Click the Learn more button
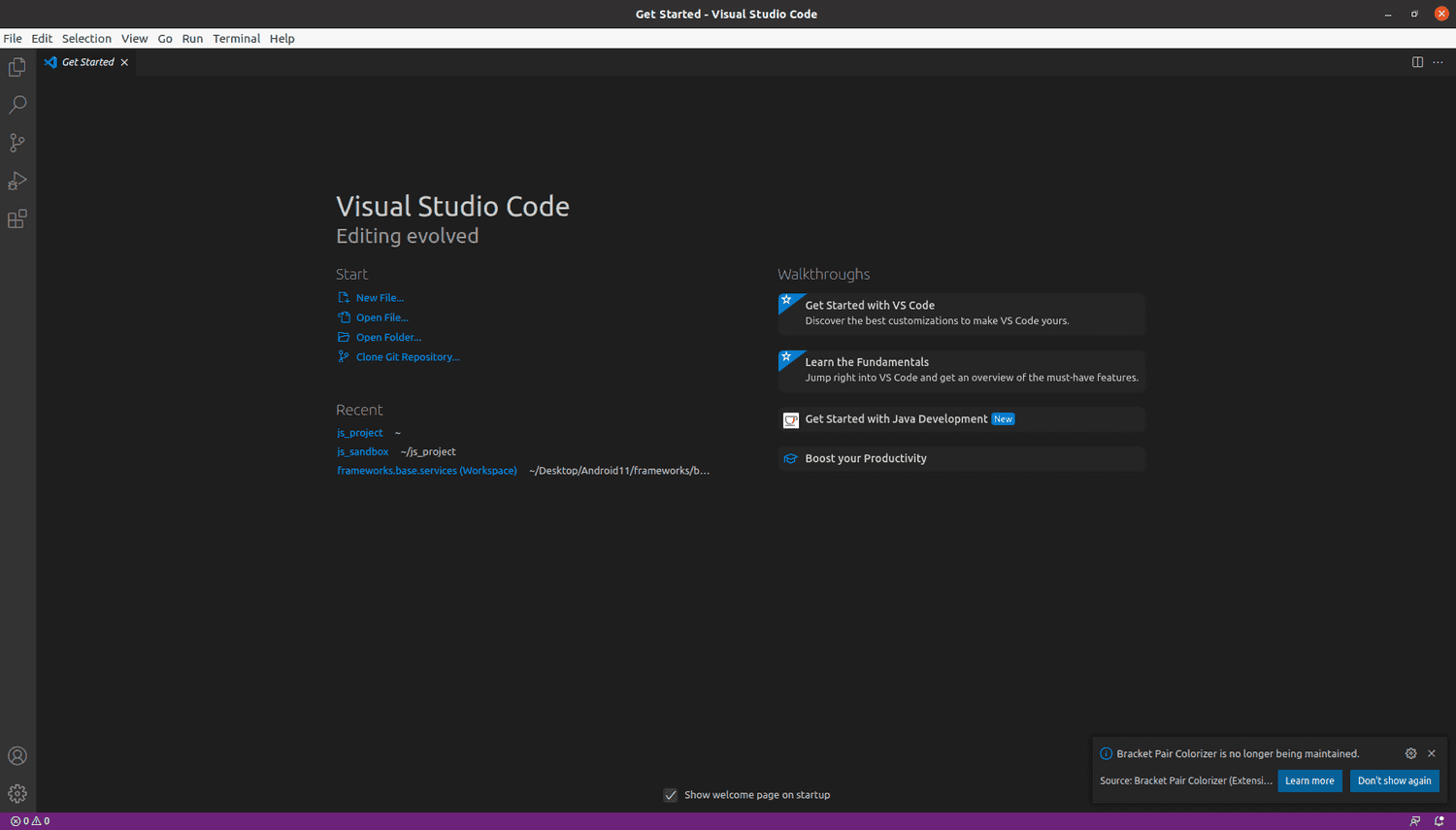1456x830 pixels. (1309, 780)
